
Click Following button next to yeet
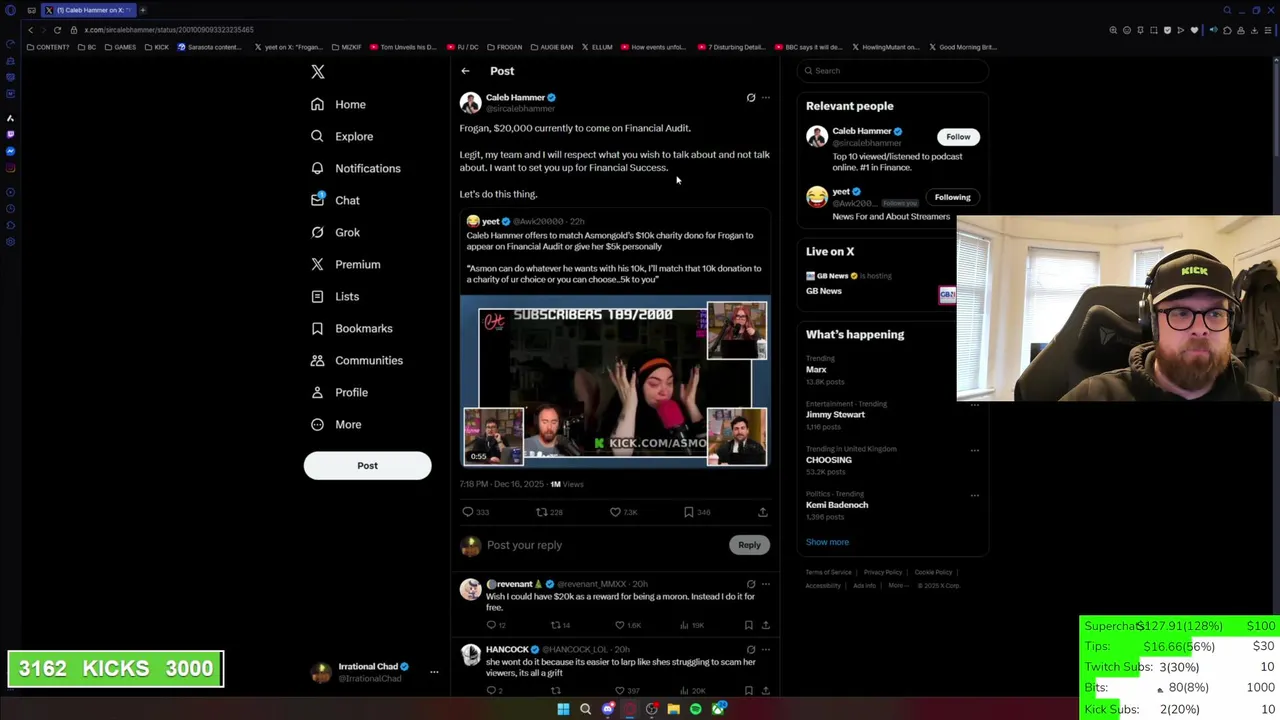click(x=952, y=197)
